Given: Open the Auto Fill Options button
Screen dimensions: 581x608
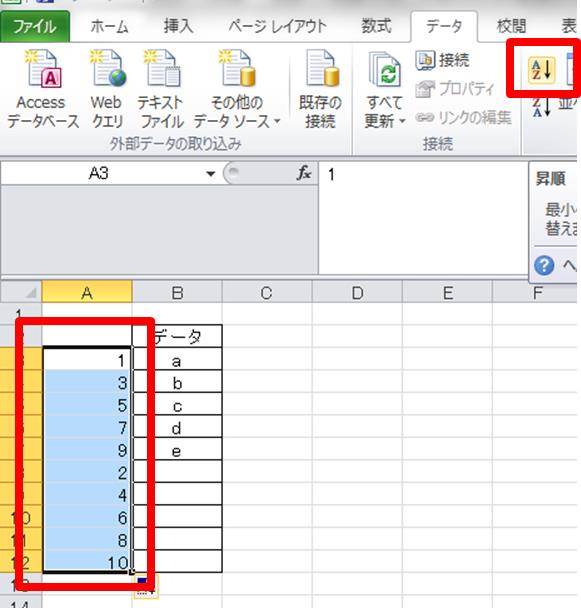Looking at the screenshot, I should click(145, 586).
